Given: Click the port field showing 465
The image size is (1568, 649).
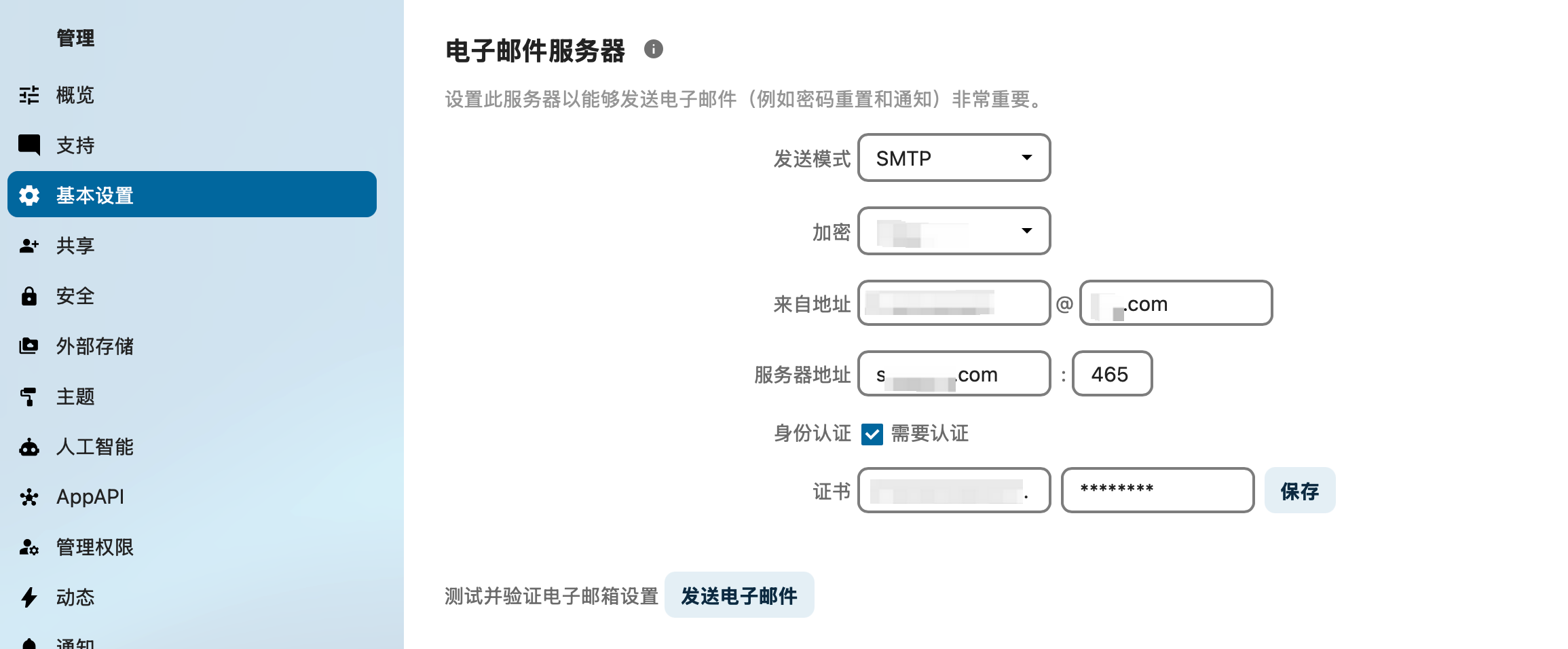Looking at the screenshot, I should coord(1112,374).
